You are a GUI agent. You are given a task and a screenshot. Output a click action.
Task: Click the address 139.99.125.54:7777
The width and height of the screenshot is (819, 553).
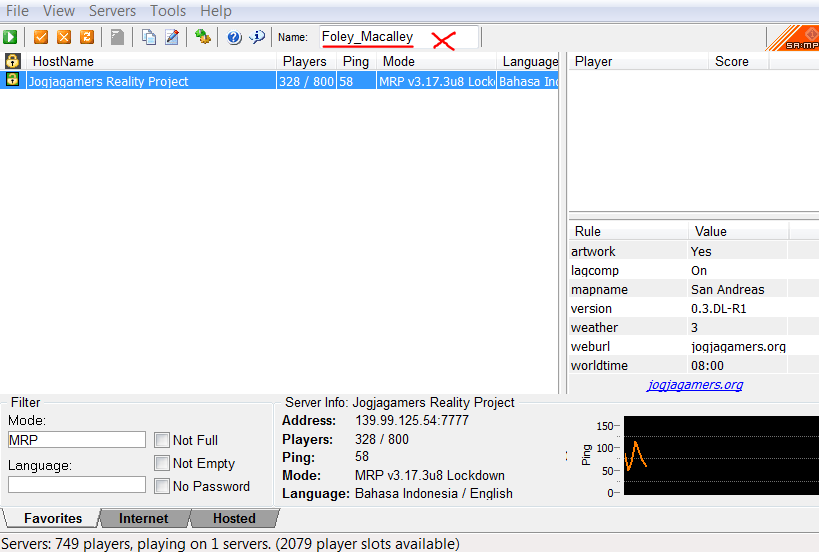[412, 420]
